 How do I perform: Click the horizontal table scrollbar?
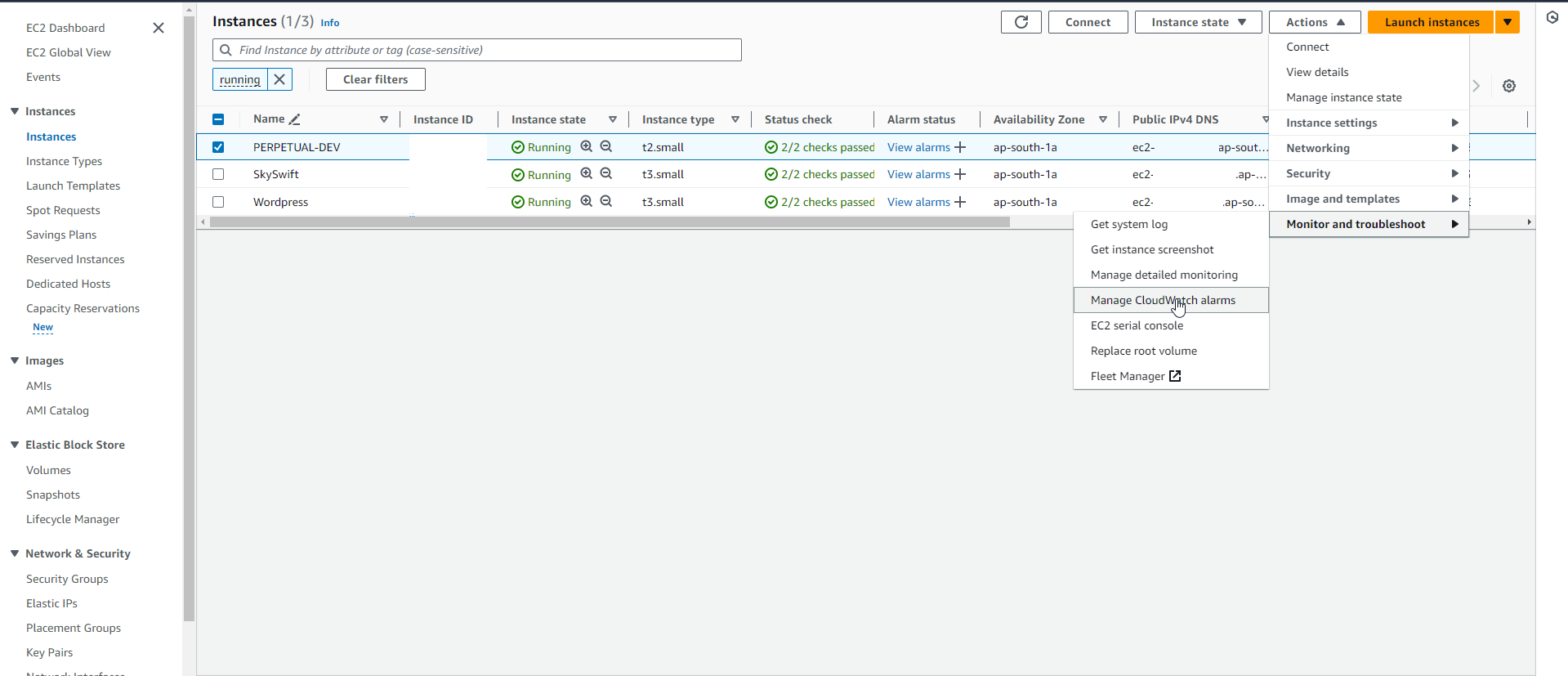[x=610, y=222]
